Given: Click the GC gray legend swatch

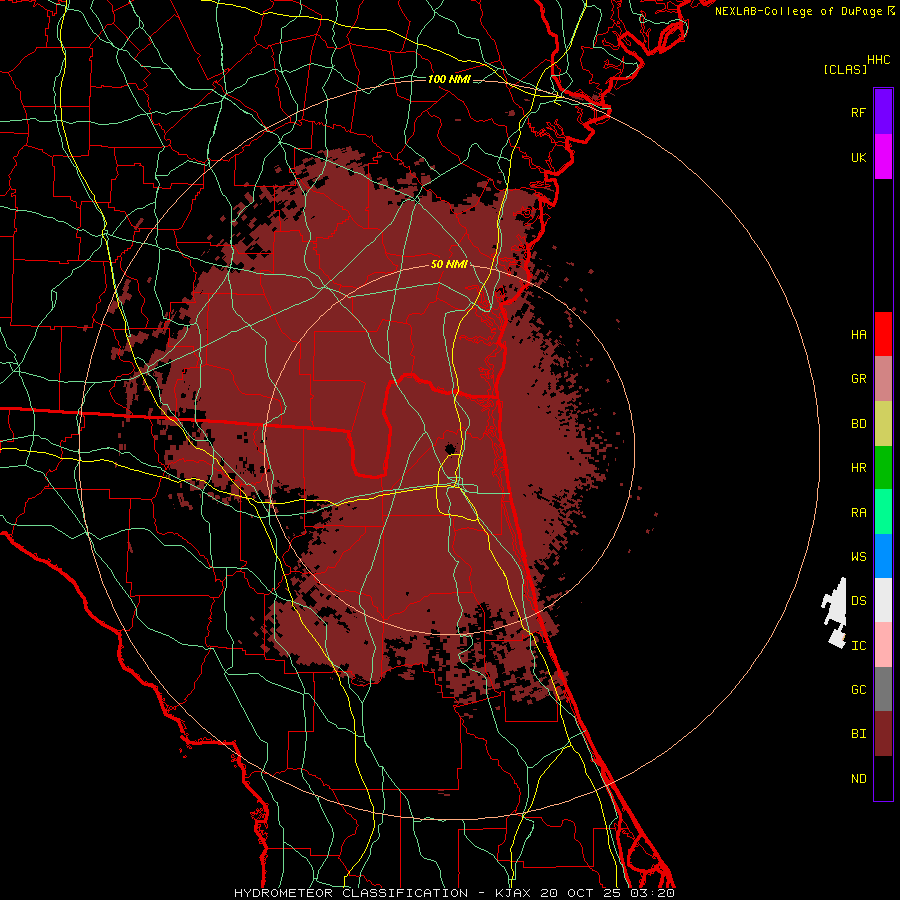Looking at the screenshot, I should tap(883, 689).
